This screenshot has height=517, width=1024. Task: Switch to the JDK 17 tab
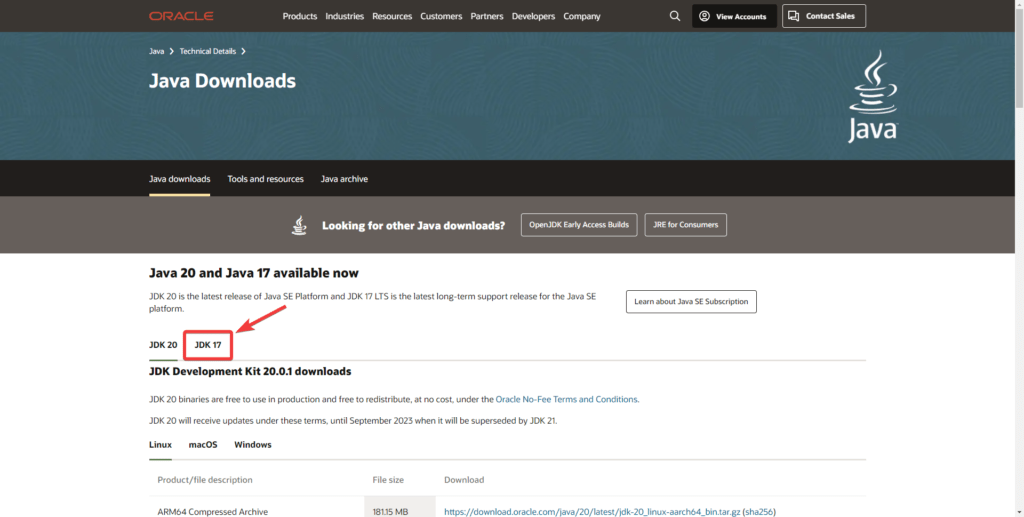tap(208, 345)
